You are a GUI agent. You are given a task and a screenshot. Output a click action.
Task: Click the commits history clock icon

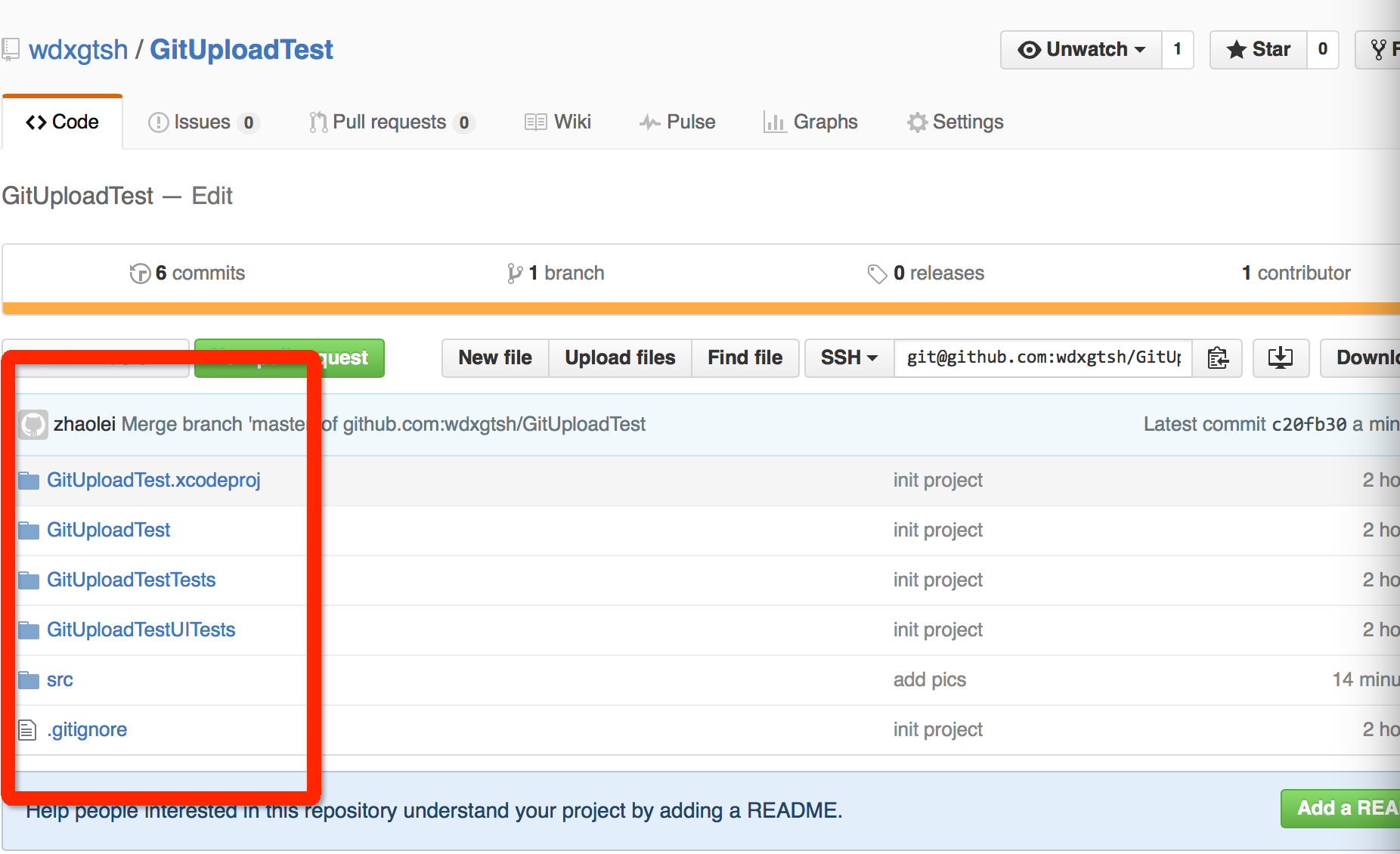tap(140, 274)
